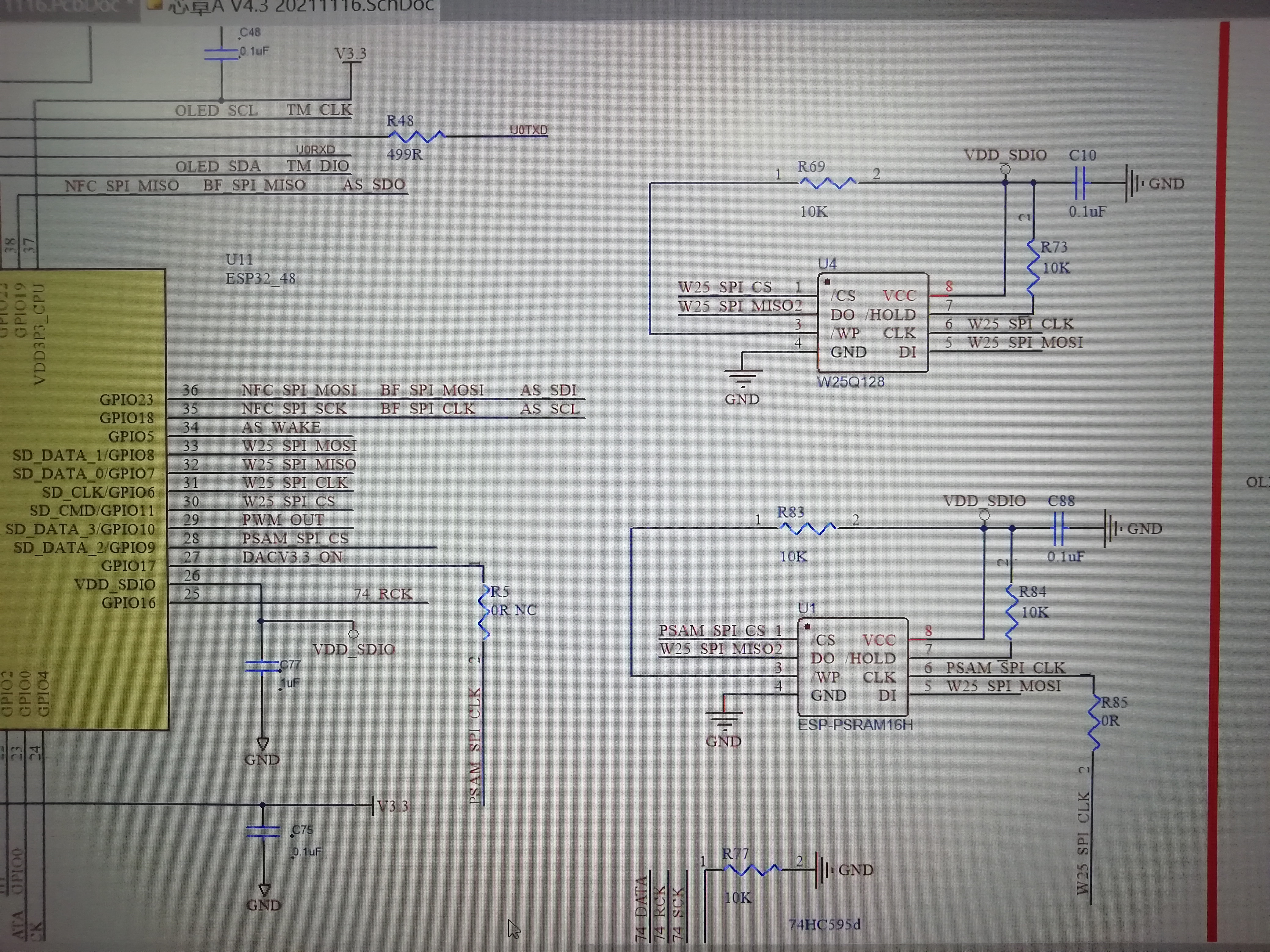
Task: Select capacitor C77 symbol
Action: (262, 666)
